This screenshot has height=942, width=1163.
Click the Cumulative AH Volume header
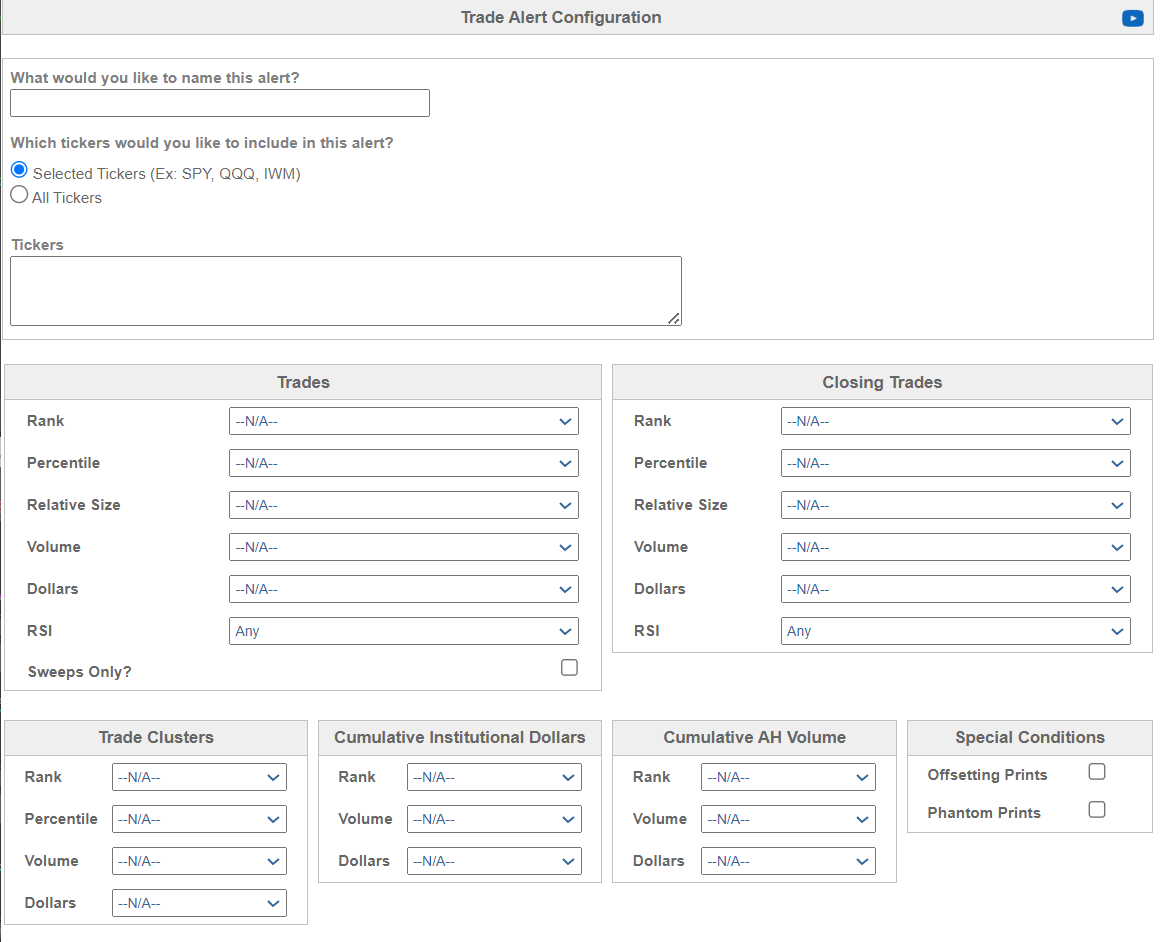pyautogui.click(x=754, y=737)
